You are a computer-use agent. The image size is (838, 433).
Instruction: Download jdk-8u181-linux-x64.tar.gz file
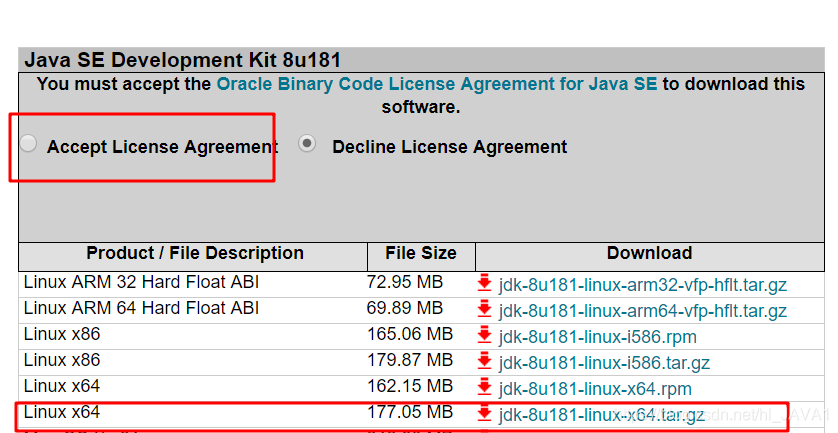[602, 415]
